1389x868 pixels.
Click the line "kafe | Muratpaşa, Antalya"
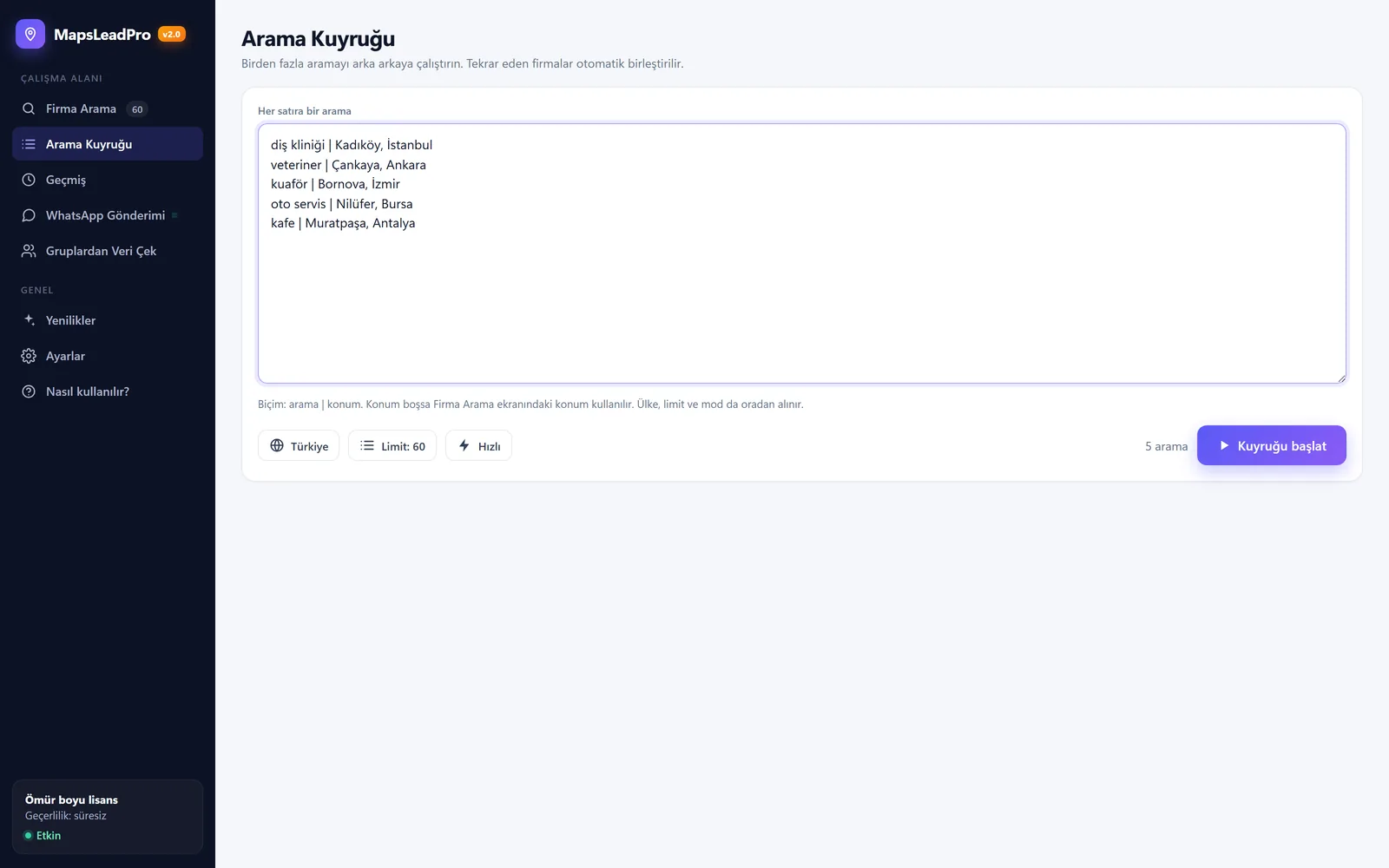(x=343, y=223)
